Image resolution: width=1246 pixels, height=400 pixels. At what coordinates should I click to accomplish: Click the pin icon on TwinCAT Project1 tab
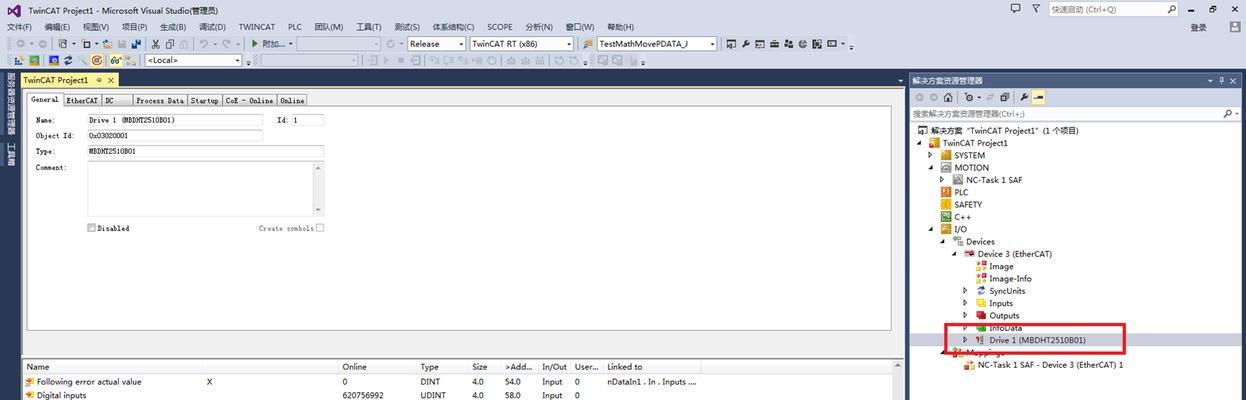tap(99, 80)
